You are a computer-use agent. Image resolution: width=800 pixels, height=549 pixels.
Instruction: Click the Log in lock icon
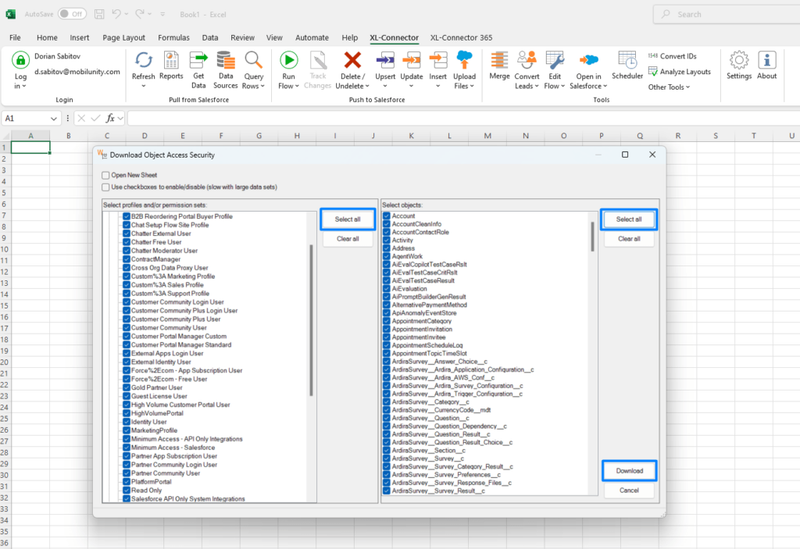[x=20, y=60]
